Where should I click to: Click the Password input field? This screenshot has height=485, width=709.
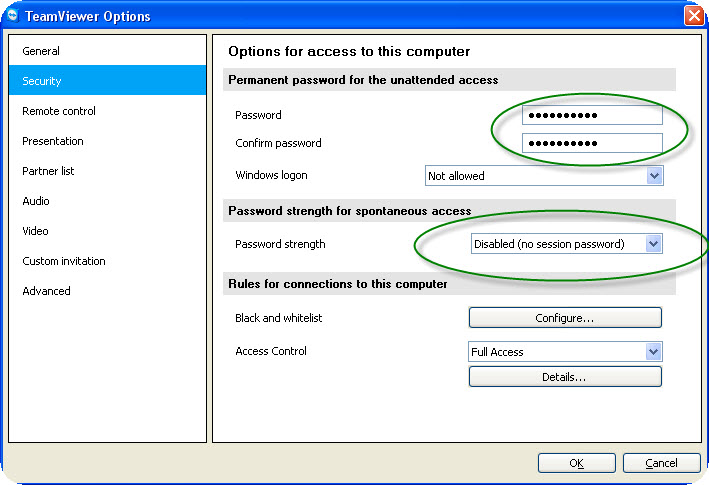click(x=592, y=115)
